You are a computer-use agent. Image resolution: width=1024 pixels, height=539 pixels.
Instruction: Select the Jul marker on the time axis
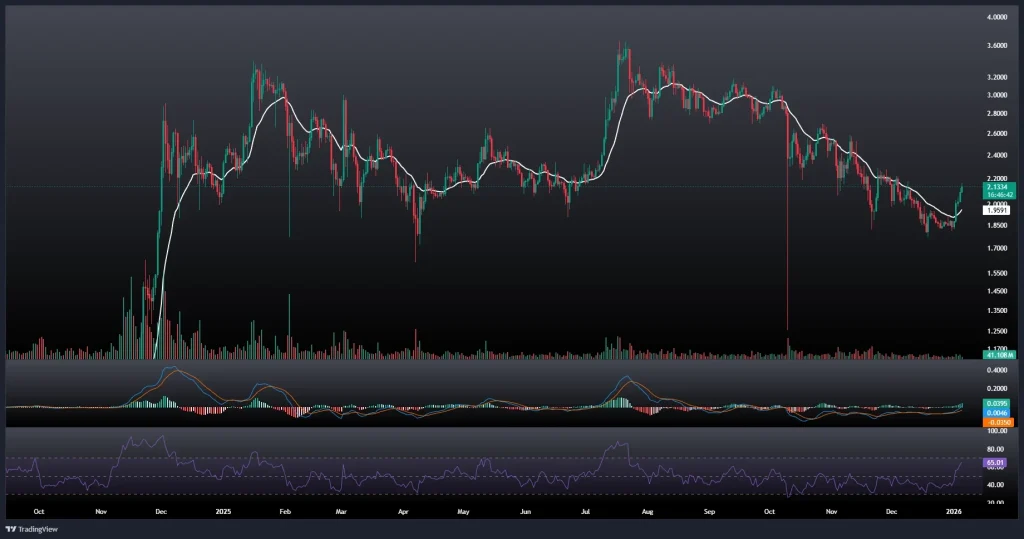pos(586,510)
